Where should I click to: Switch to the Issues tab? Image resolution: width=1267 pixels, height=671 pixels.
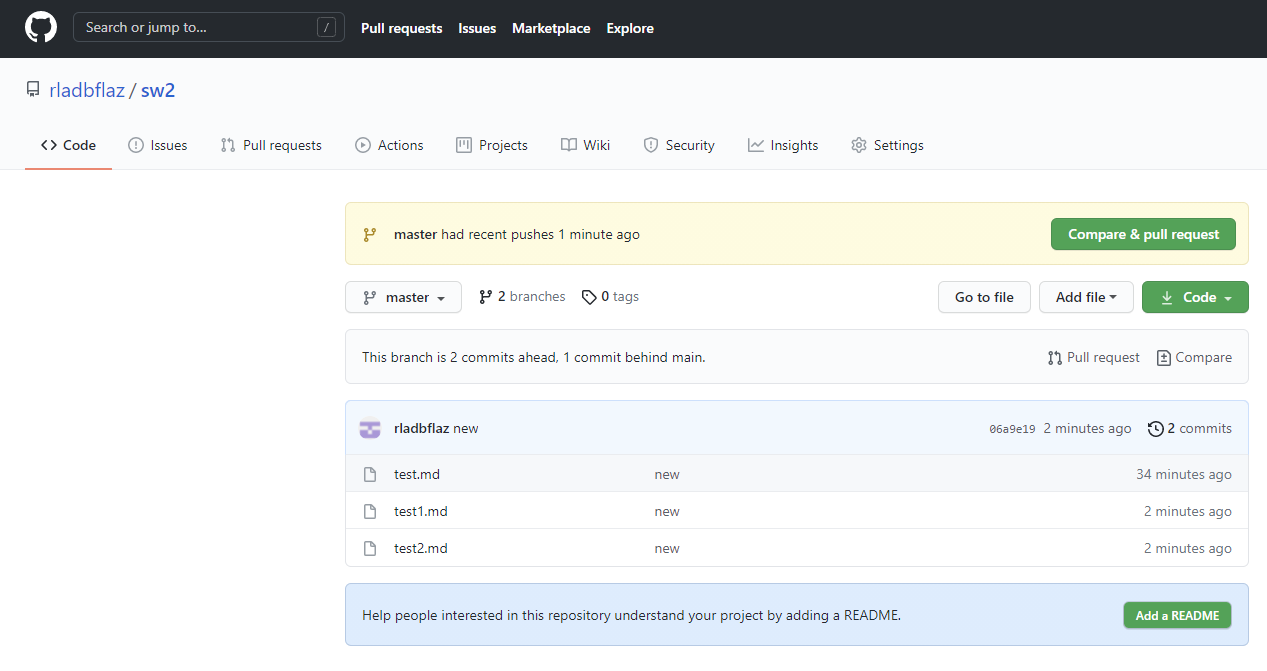click(157, 145)
